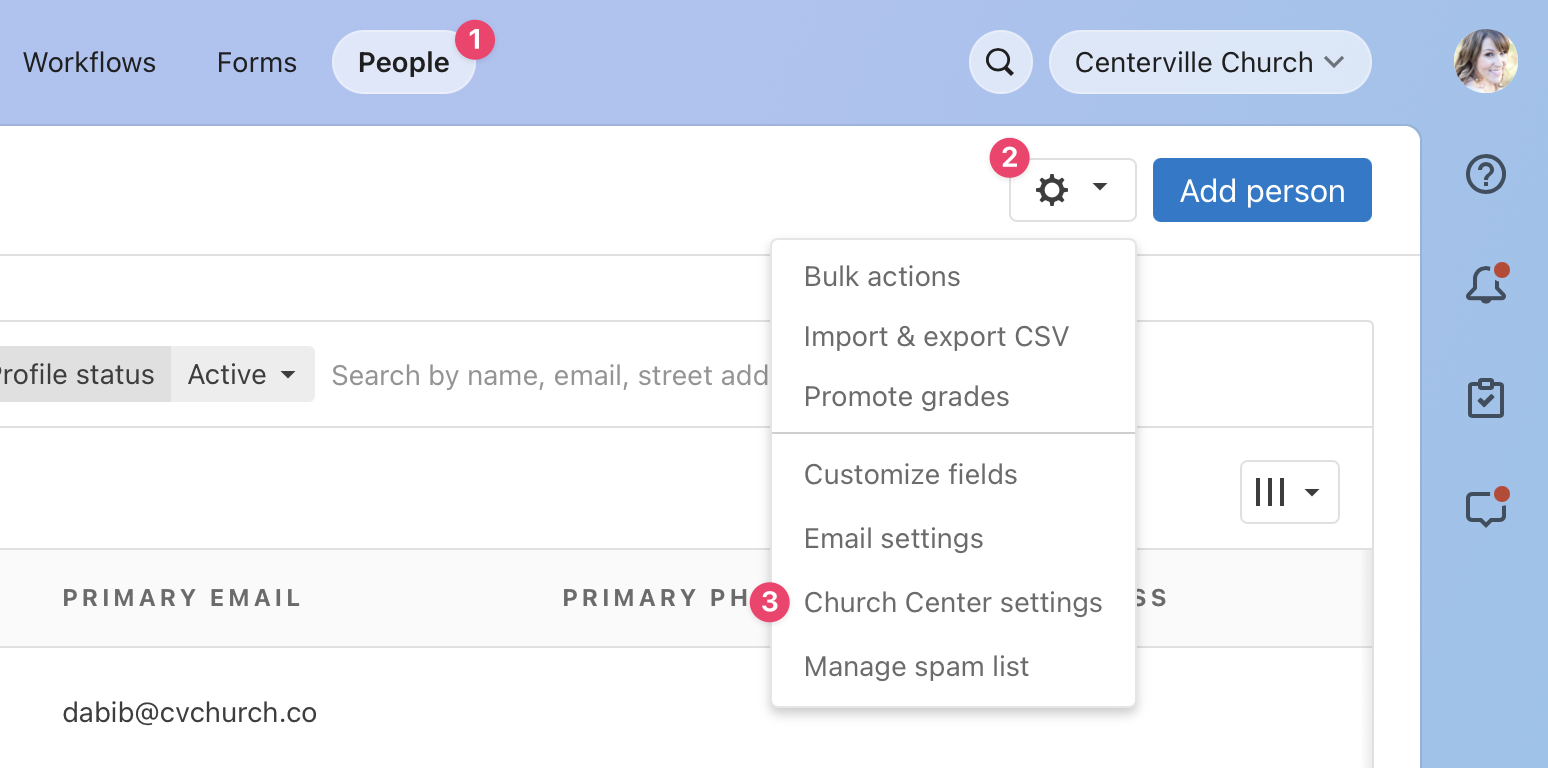Choose Church Center settings
Screen dimensions: 1548x768
pyautogui.click(x=952, y=603)
